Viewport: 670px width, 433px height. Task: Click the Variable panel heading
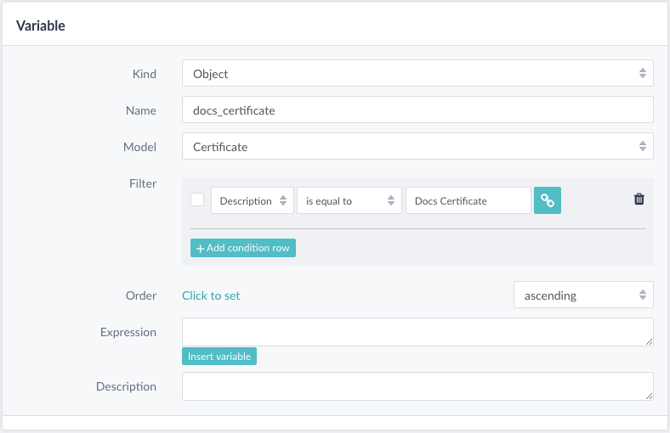[41, 26]
